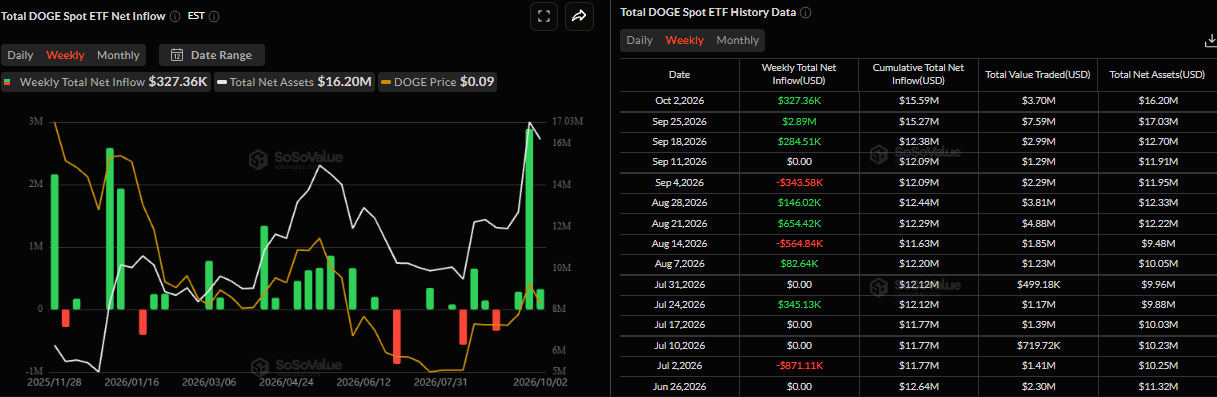
Task: Toggle Total Net Assets line series
Action: 294,82
